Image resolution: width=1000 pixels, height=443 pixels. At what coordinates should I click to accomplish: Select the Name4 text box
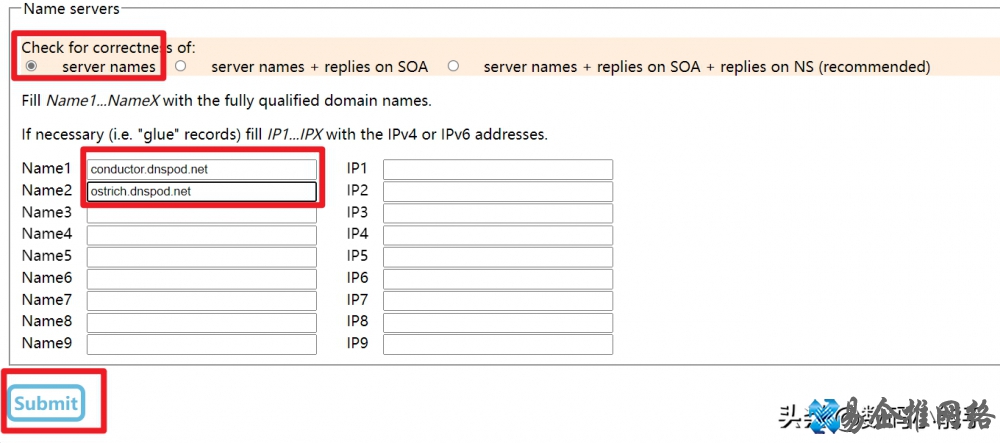pyautogui.click(x=202, y=235)
